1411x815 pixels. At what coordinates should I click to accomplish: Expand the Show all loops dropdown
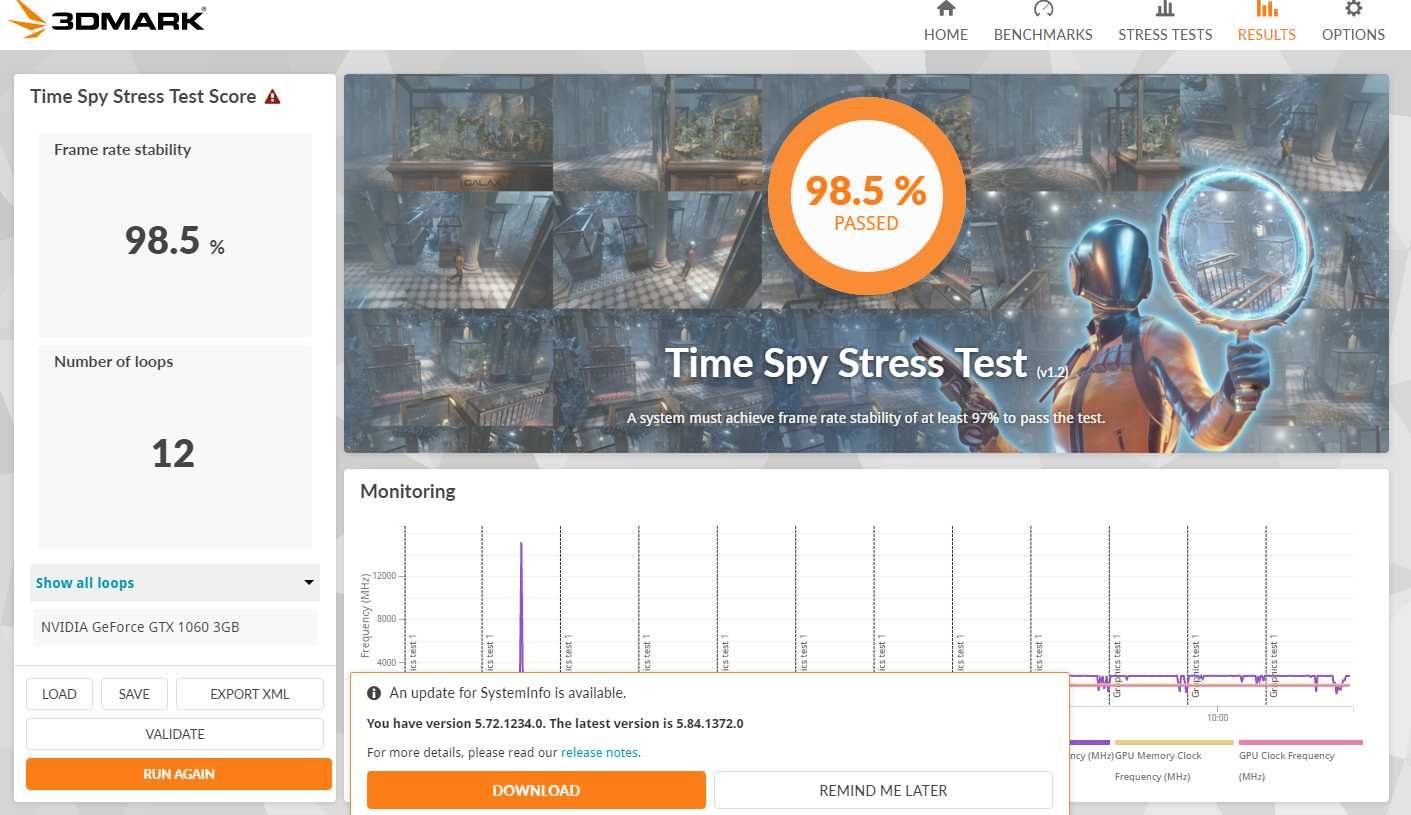tap(175, 583)
